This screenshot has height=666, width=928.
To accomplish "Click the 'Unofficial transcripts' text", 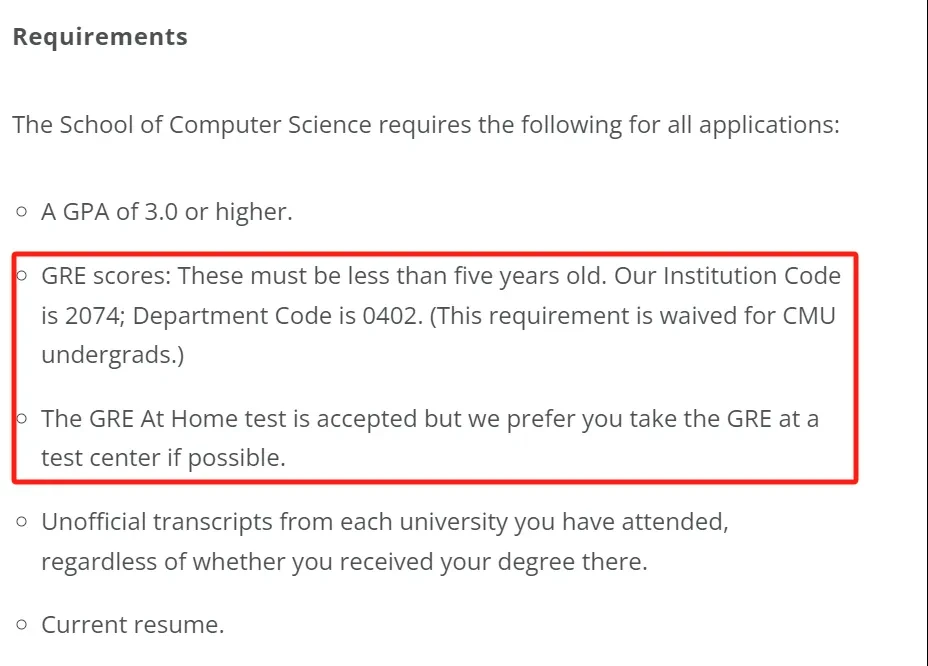I will coord(157,522).
